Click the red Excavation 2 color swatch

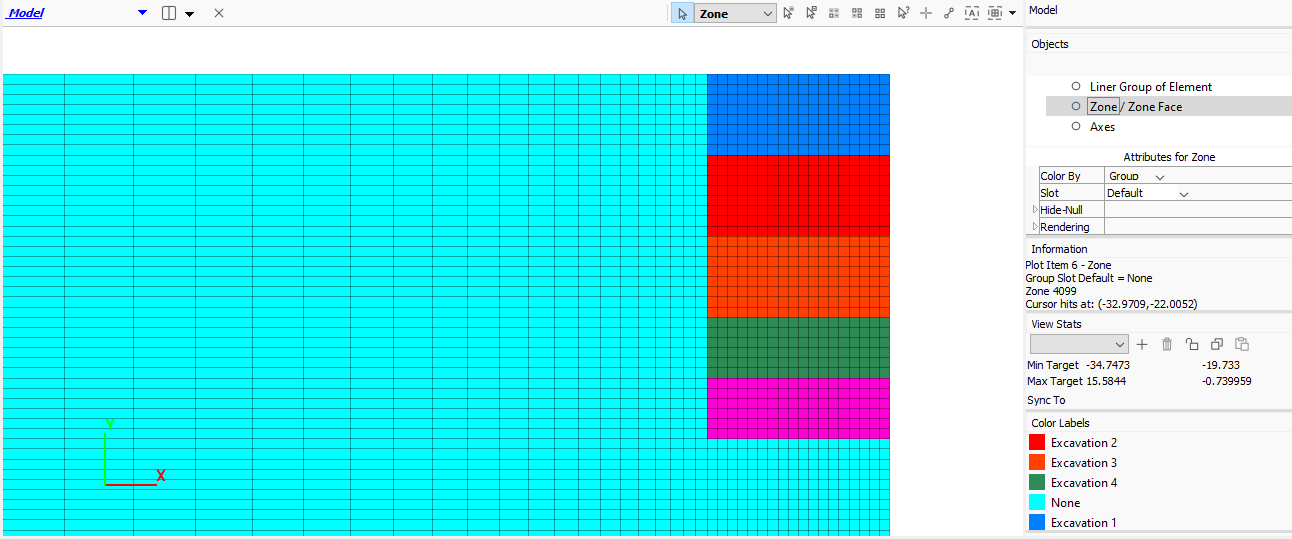(x=1037, y=442)
